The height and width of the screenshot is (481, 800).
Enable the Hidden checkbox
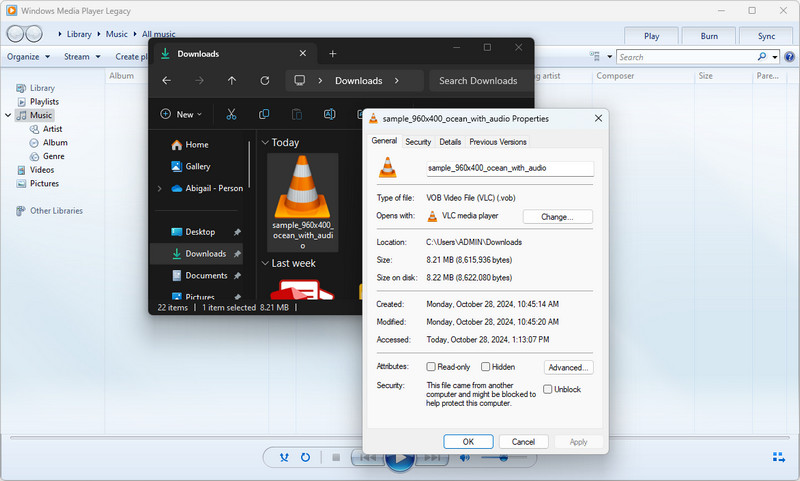[486, 367]
